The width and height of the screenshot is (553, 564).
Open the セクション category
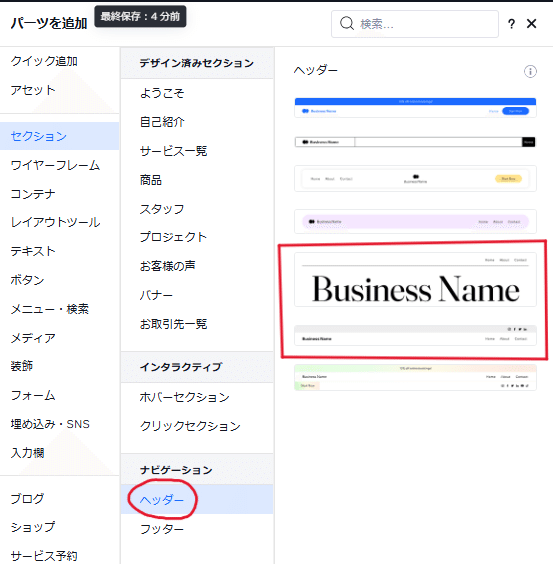(x=59, y=136)
